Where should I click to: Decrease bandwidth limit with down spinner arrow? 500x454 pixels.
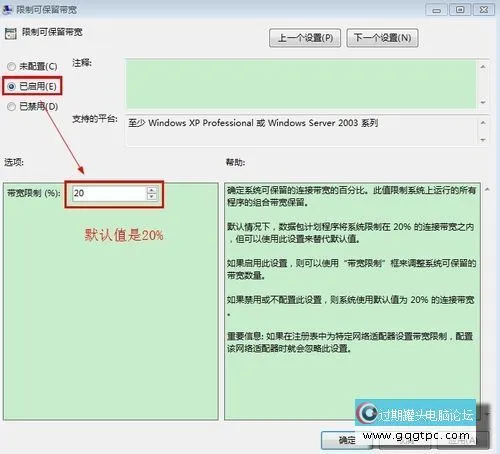point(152,197)
